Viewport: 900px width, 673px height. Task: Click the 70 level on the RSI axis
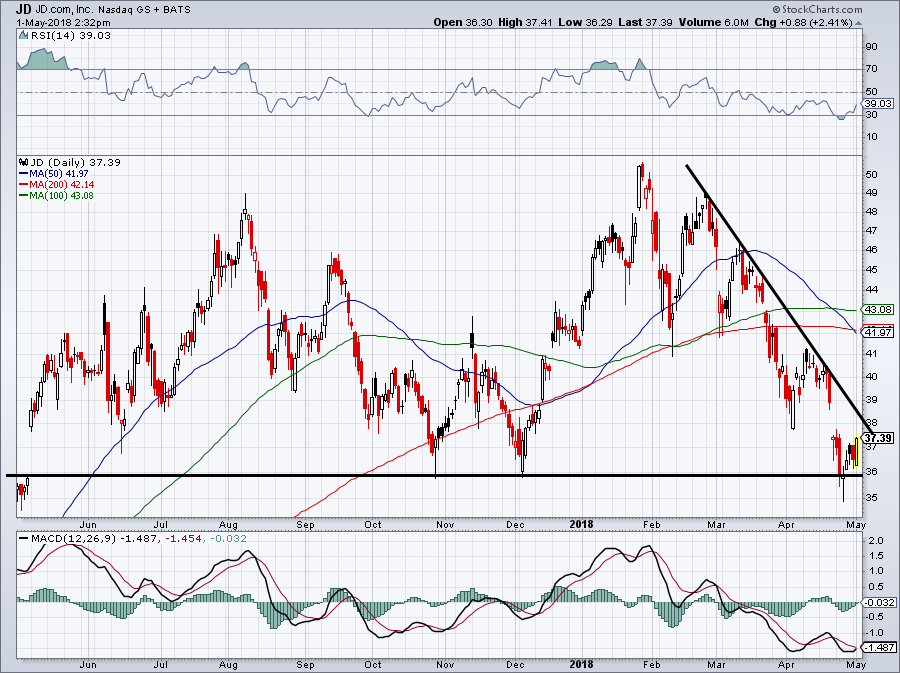[x=871, y=69]
